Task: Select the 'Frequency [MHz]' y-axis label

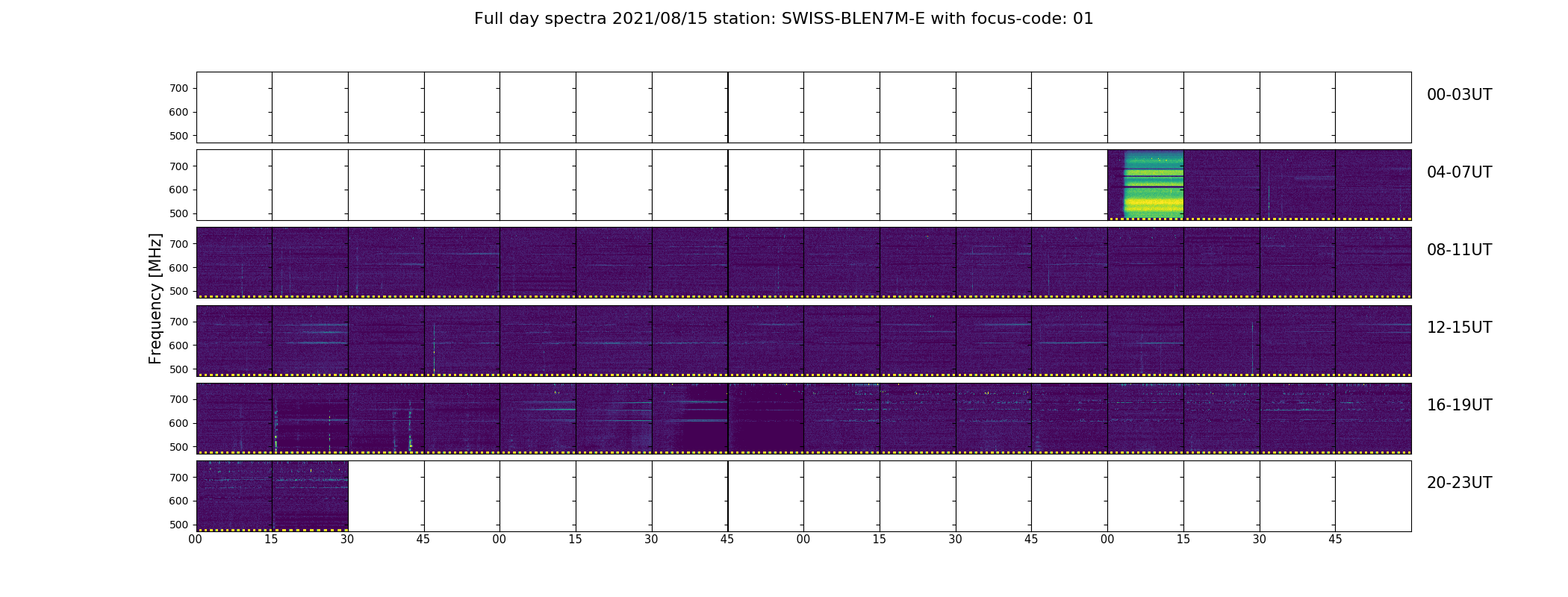Action: click(x=155, y=298)
